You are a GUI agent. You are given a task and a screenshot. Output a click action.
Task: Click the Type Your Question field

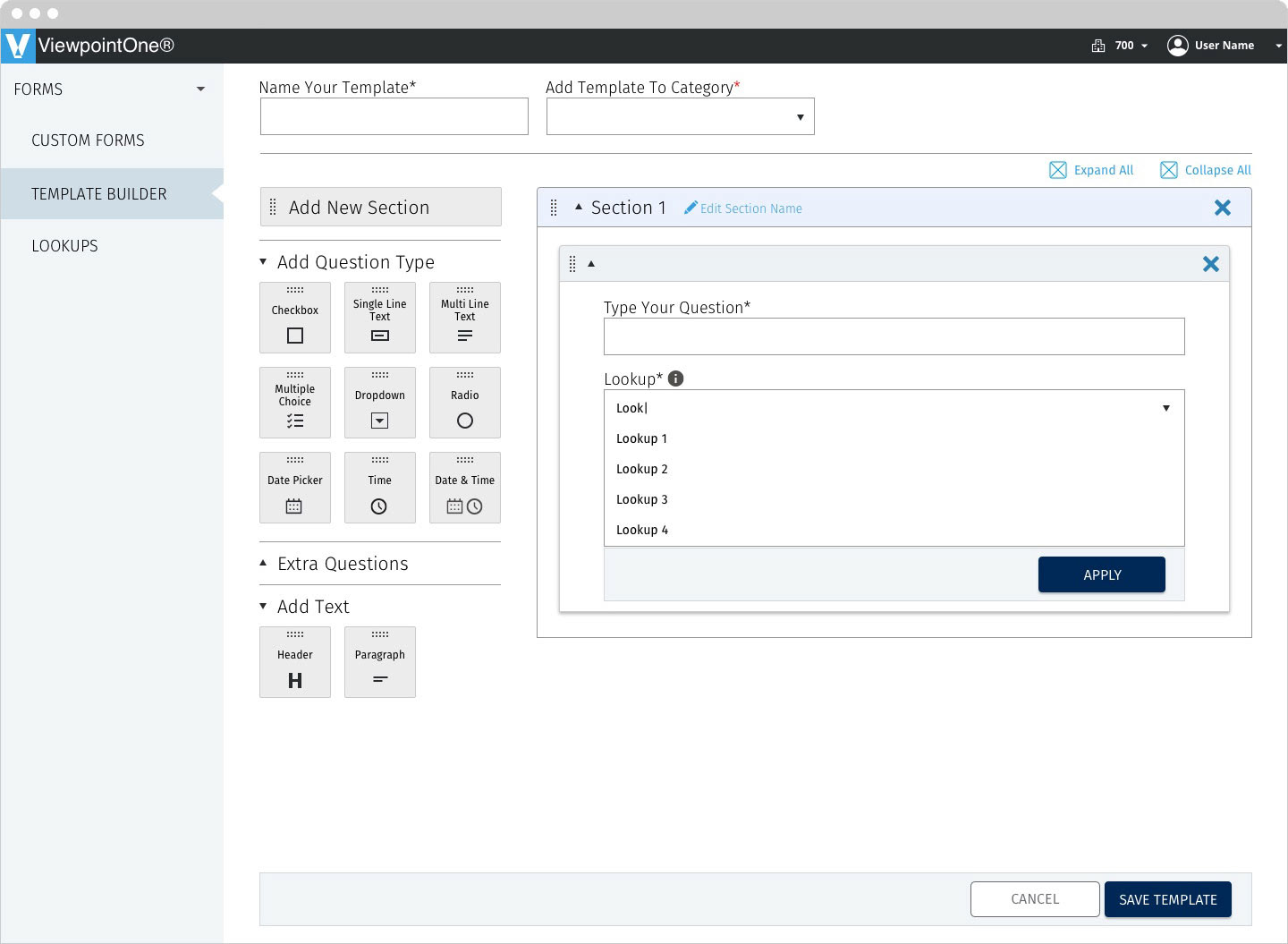pos(894,336)
